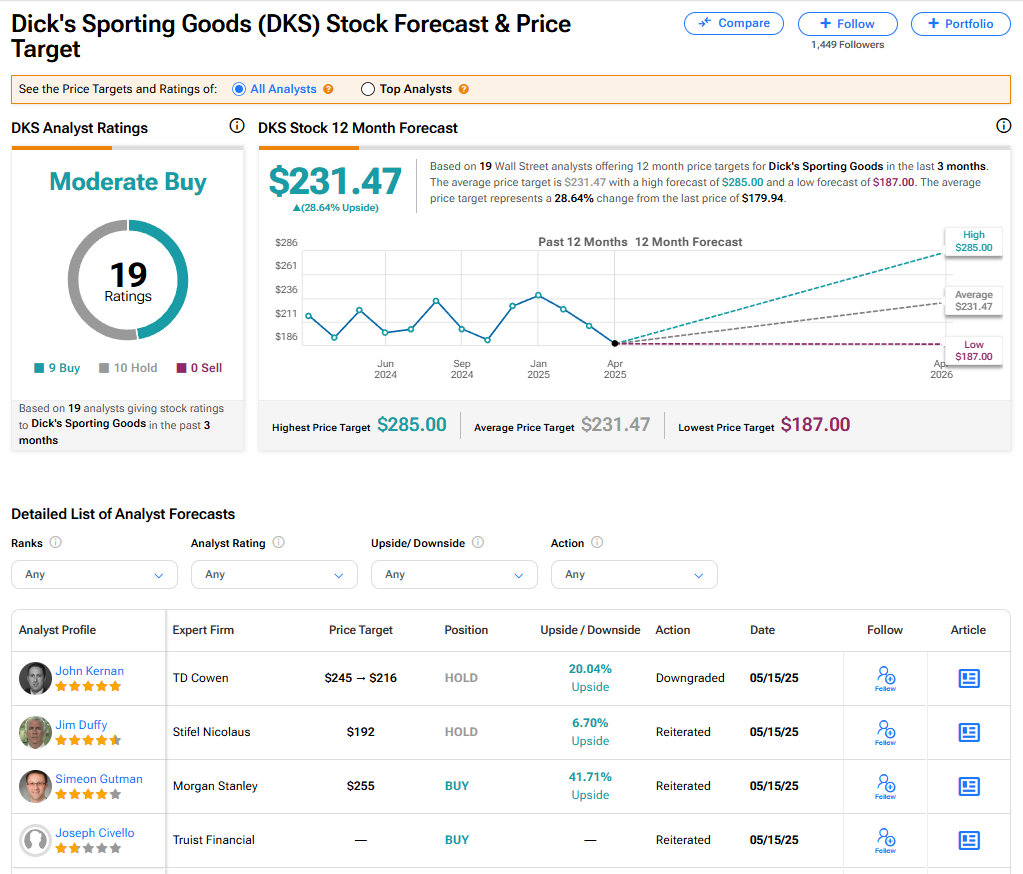Select the All Analysts radio option
The image size is (1023, 874).
[x=239, y=89]
